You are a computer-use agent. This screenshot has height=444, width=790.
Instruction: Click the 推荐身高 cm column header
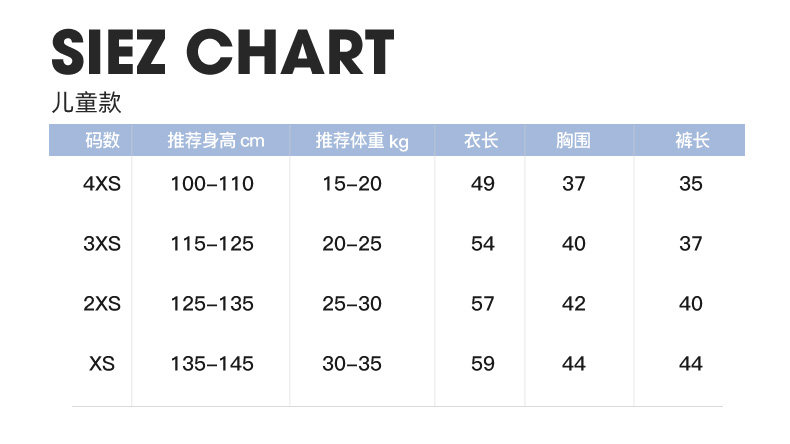tap(216, 140)
